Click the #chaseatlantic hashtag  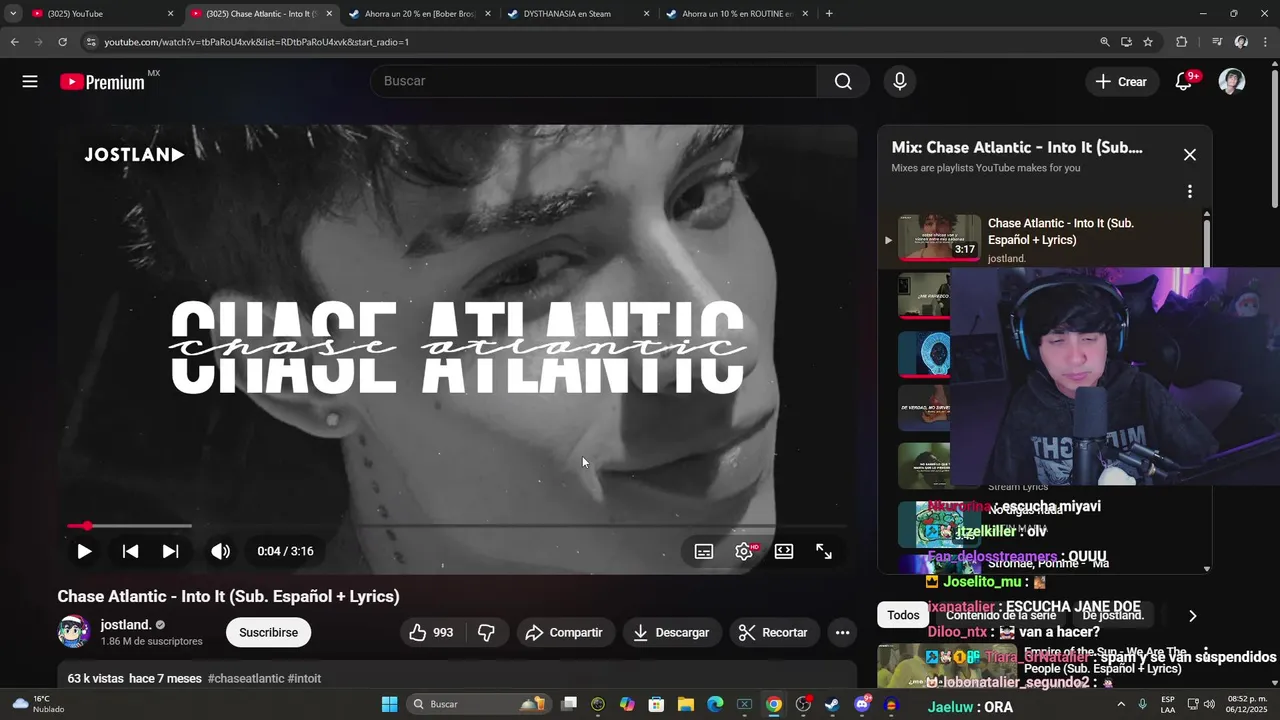(x=246, y=678)
